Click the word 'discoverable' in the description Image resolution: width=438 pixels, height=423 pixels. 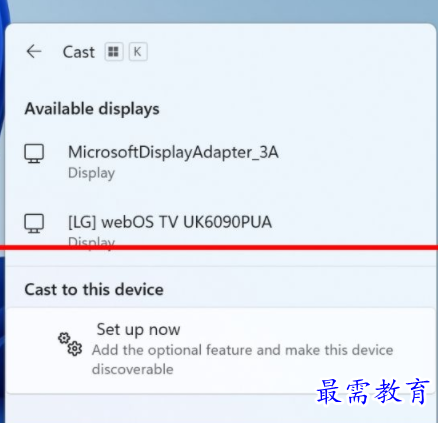(x=133, y=369)
